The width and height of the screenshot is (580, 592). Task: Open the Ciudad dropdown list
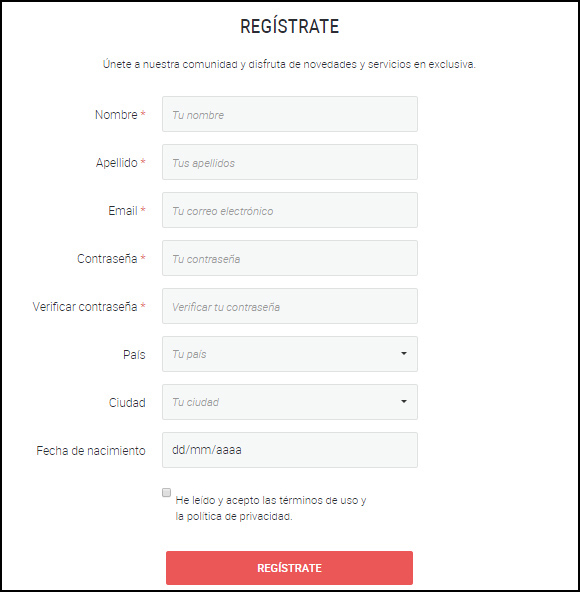click(x=290, y=402)
